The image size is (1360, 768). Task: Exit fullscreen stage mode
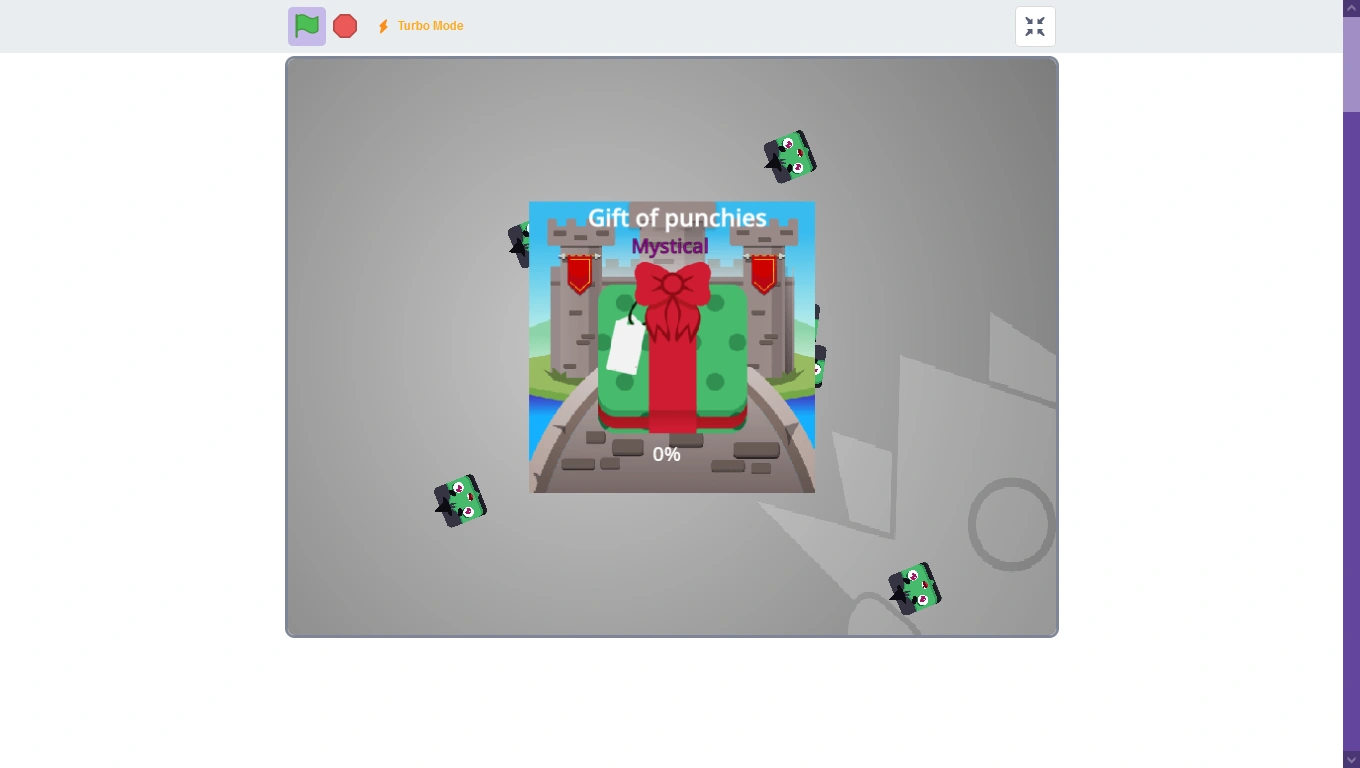point(1035,26)
